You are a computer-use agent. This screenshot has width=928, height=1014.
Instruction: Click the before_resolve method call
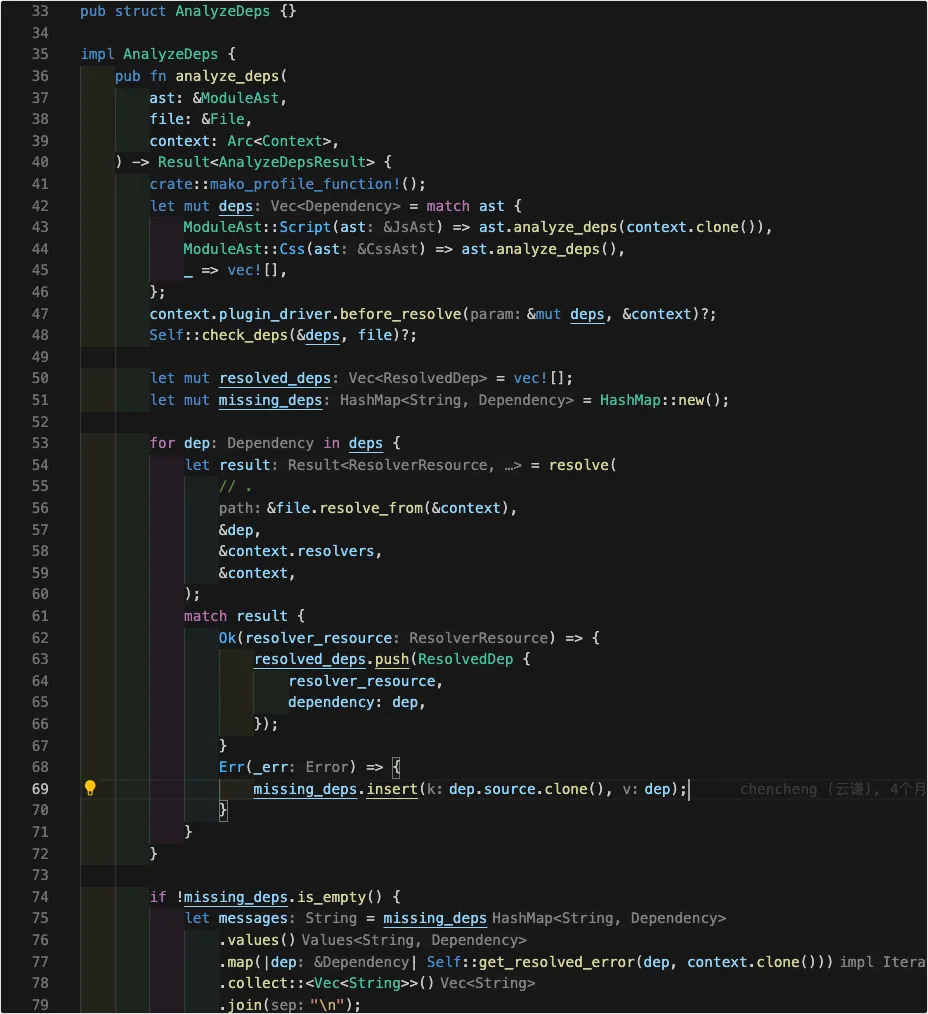click(x=400, y=314)
